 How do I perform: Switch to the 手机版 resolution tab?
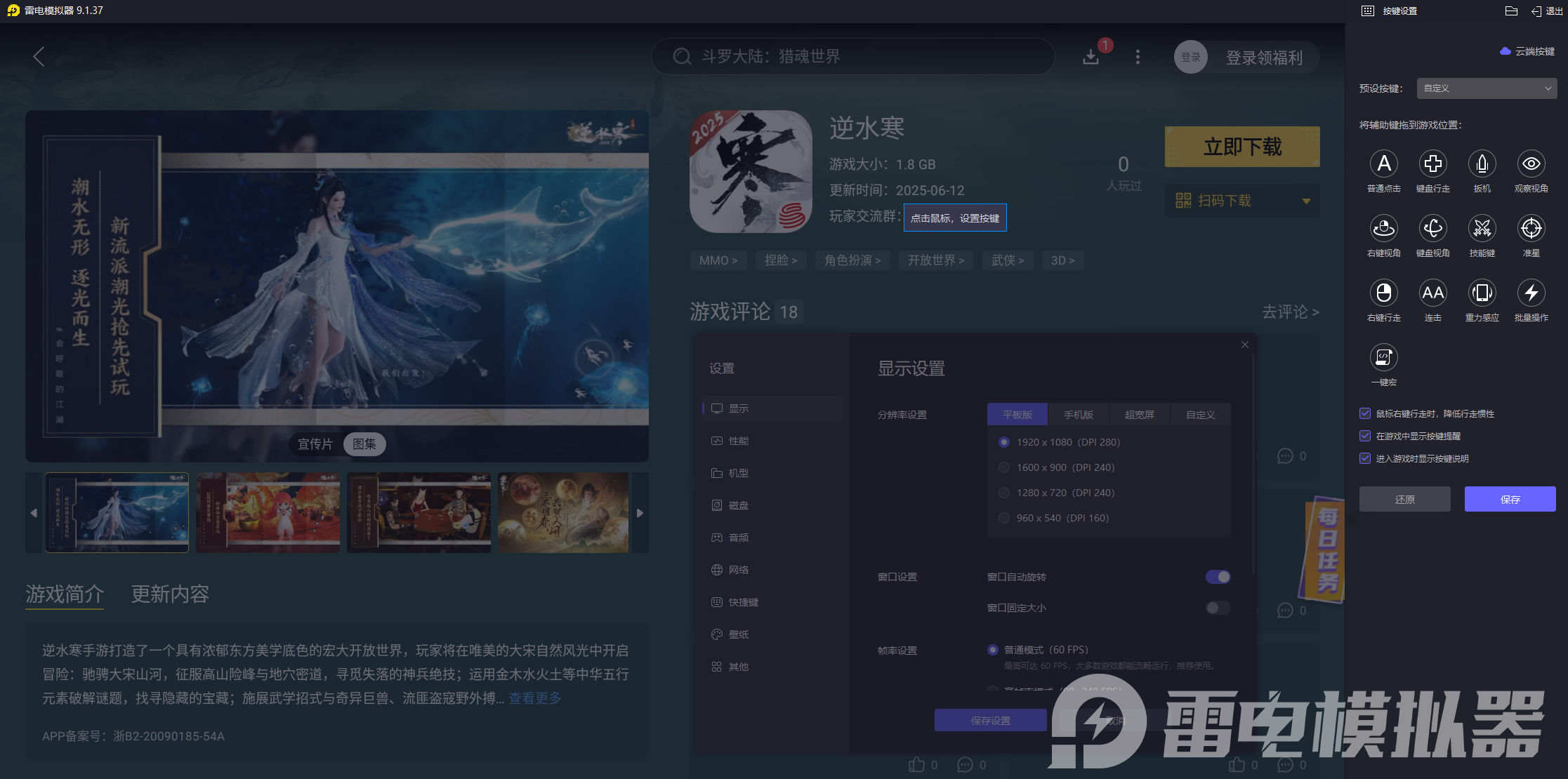click(x=1079, y=414)
